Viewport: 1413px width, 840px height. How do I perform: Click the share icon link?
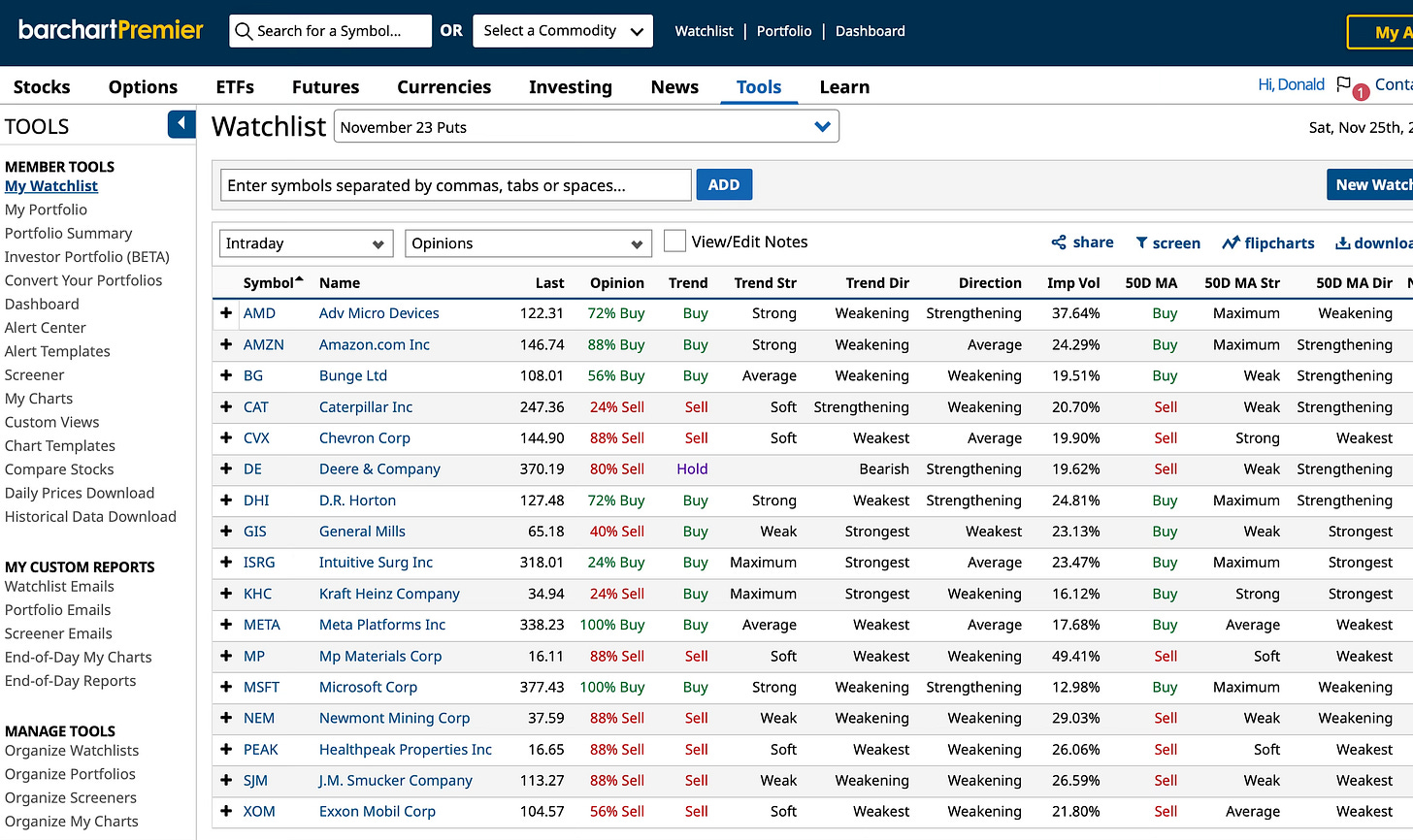(x=1082, y=242)
